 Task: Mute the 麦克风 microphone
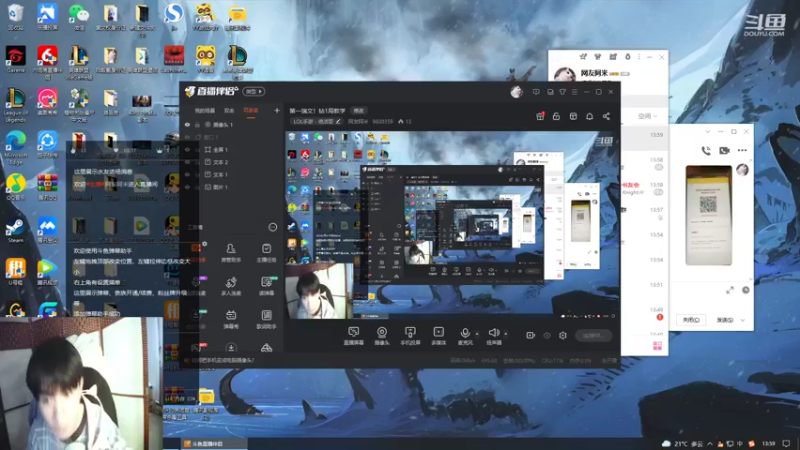click(465, 336)
